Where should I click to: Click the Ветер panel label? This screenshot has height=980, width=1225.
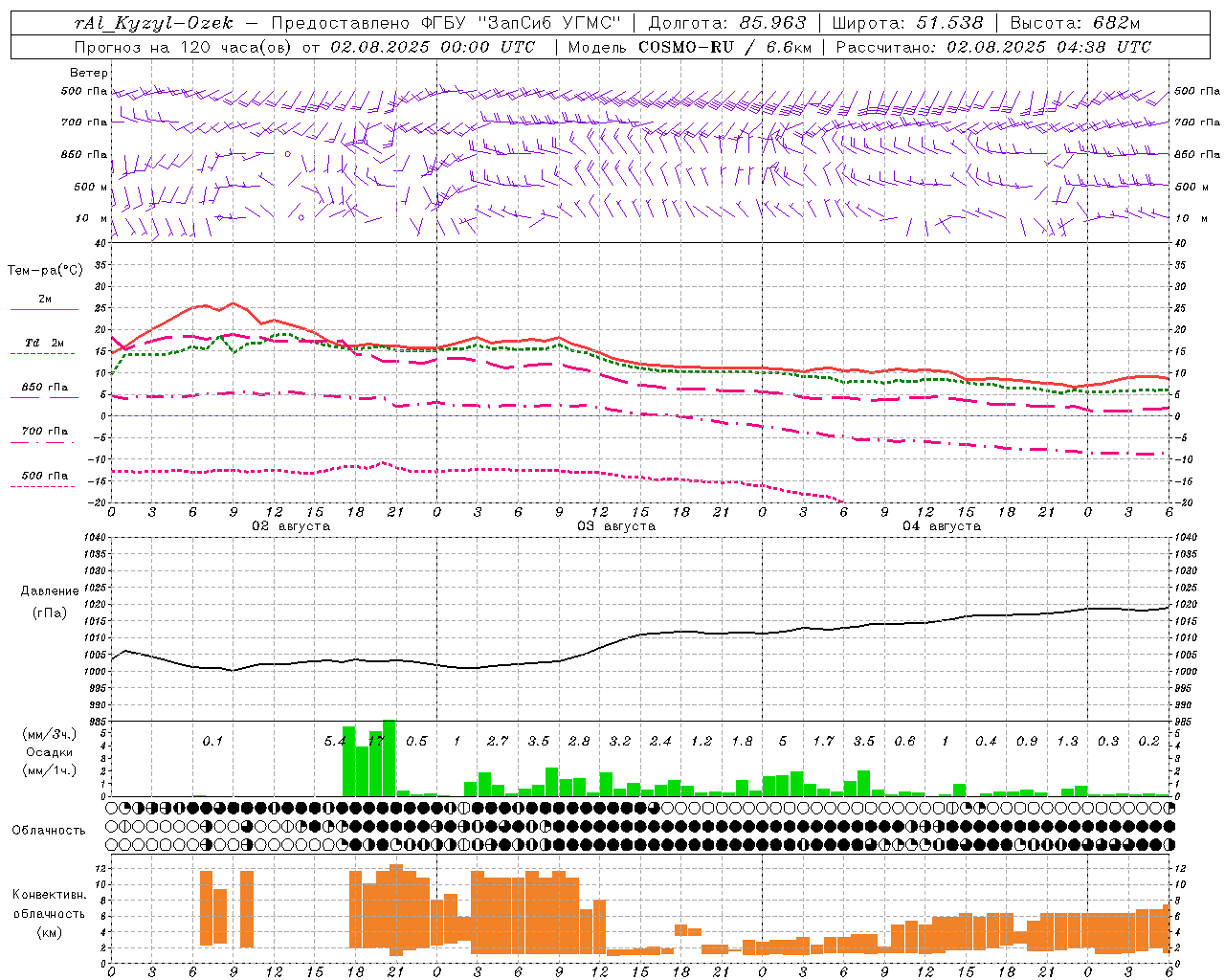(89, 73)
